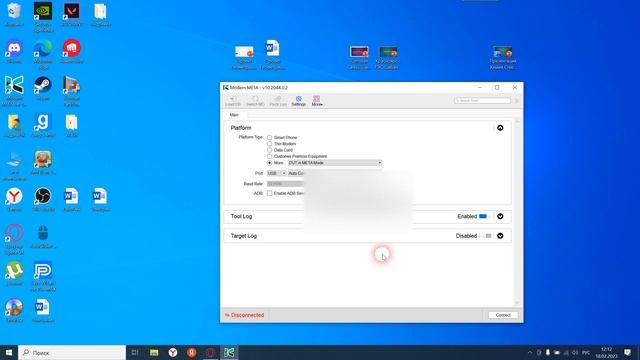Open the More toolbar menu
This screenshot has width=640, height=360.
click(317, 101)
